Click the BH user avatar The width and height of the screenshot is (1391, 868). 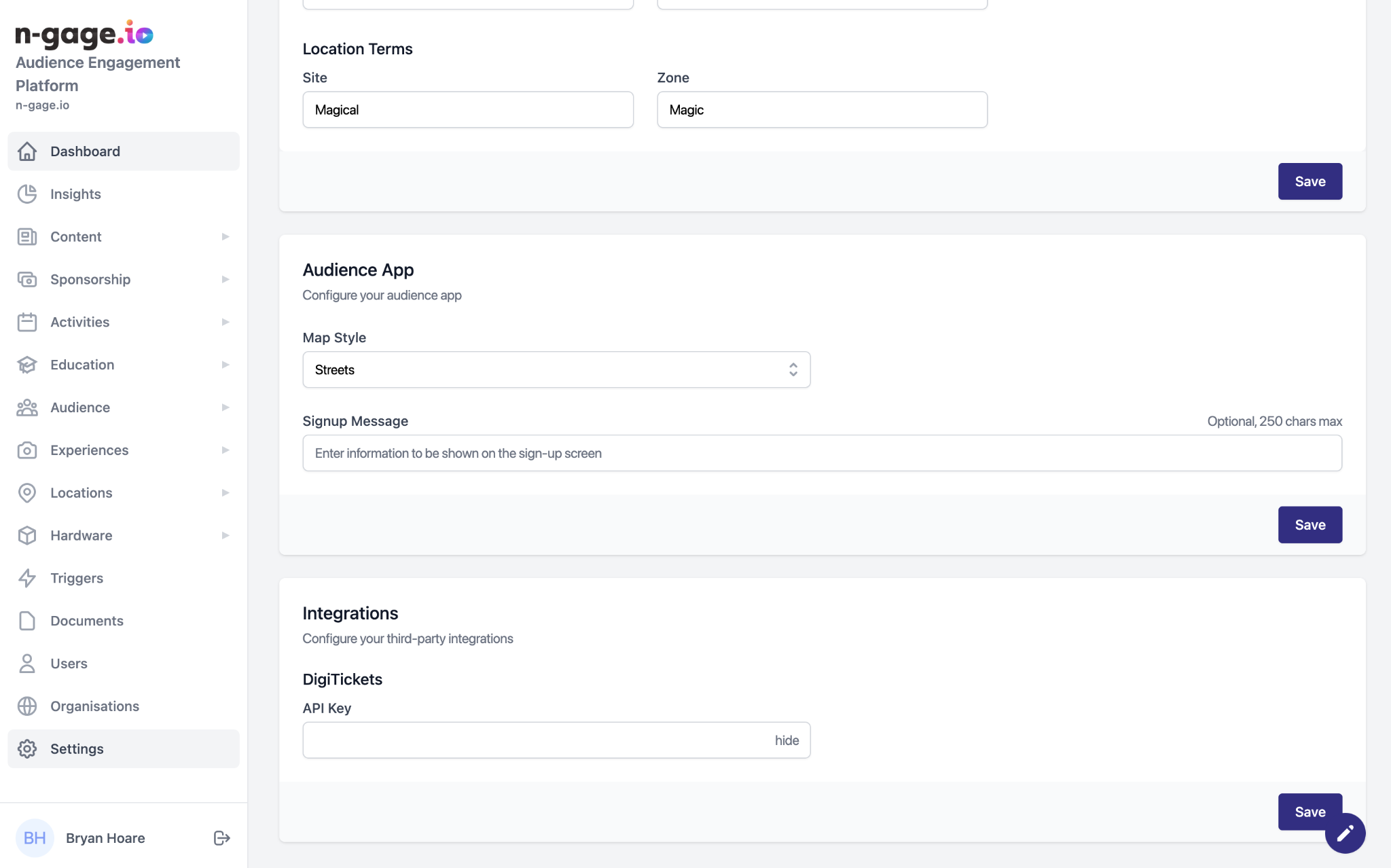(35, 837)
